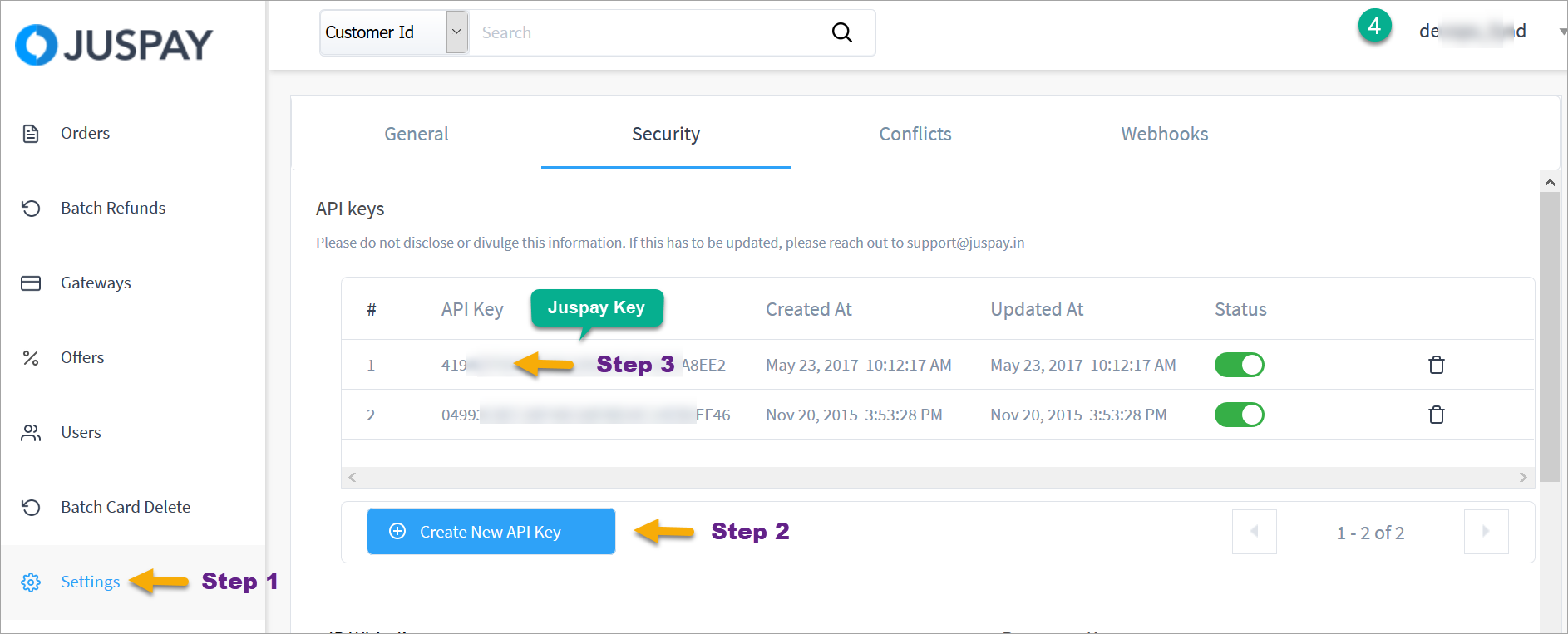This screenshot has height=634, width=1568.
Task: Click the horizontal scrollbar right arrow
Action: pyautogui.click(x=1523, y=477)
